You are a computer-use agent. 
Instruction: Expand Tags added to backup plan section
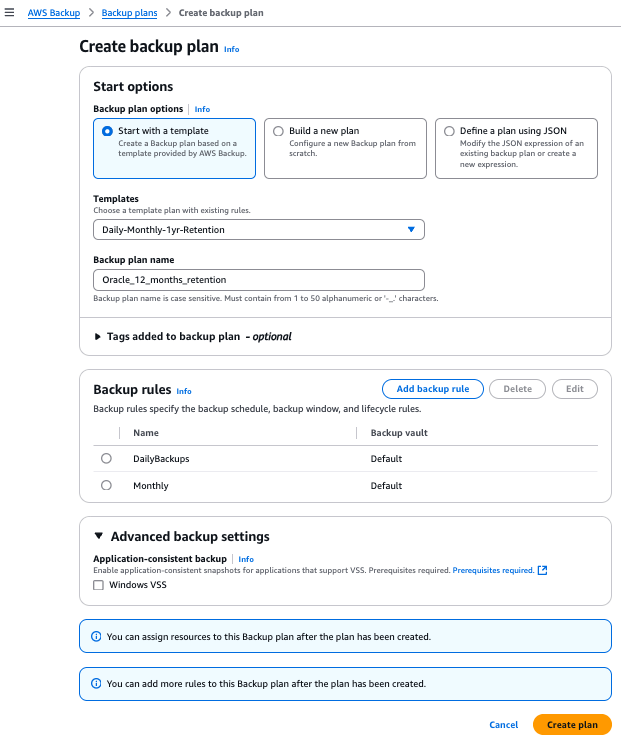click(98, 337)
